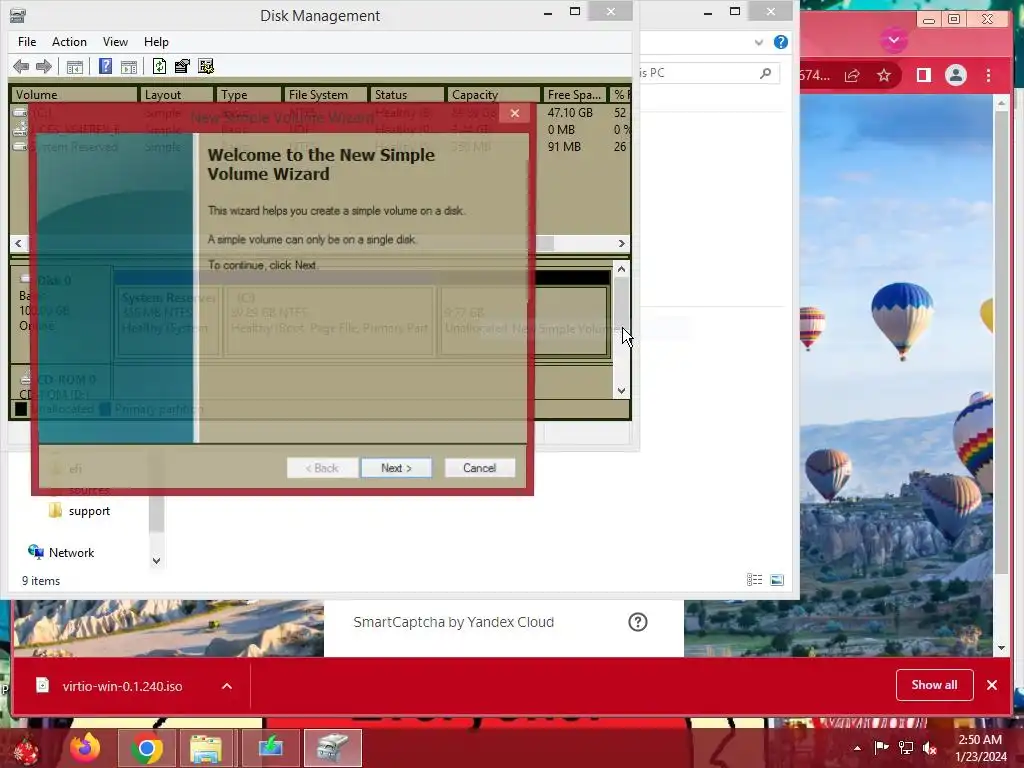
Task: Click the search magnifier in Explorer search box
Action: click(765, 73)
